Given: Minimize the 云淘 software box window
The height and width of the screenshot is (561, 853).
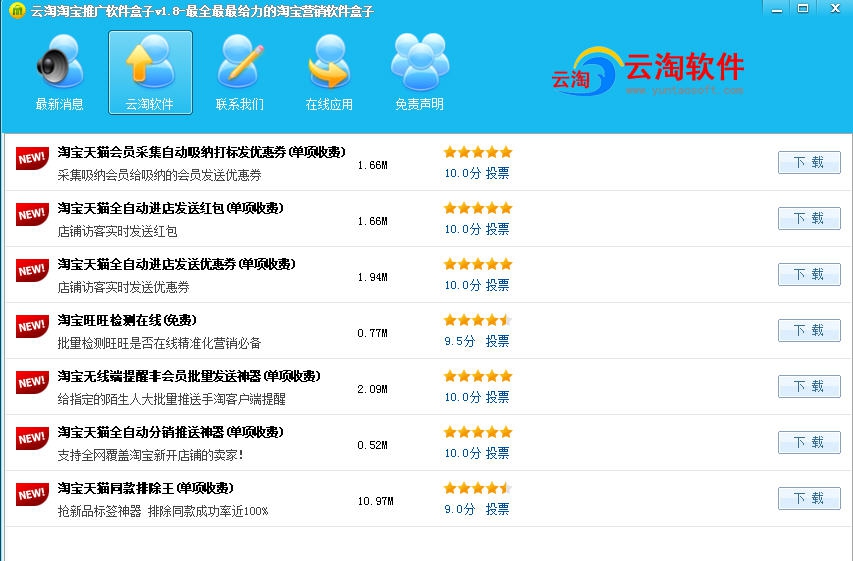Looking at the screenshot, I should coord(777,9).
